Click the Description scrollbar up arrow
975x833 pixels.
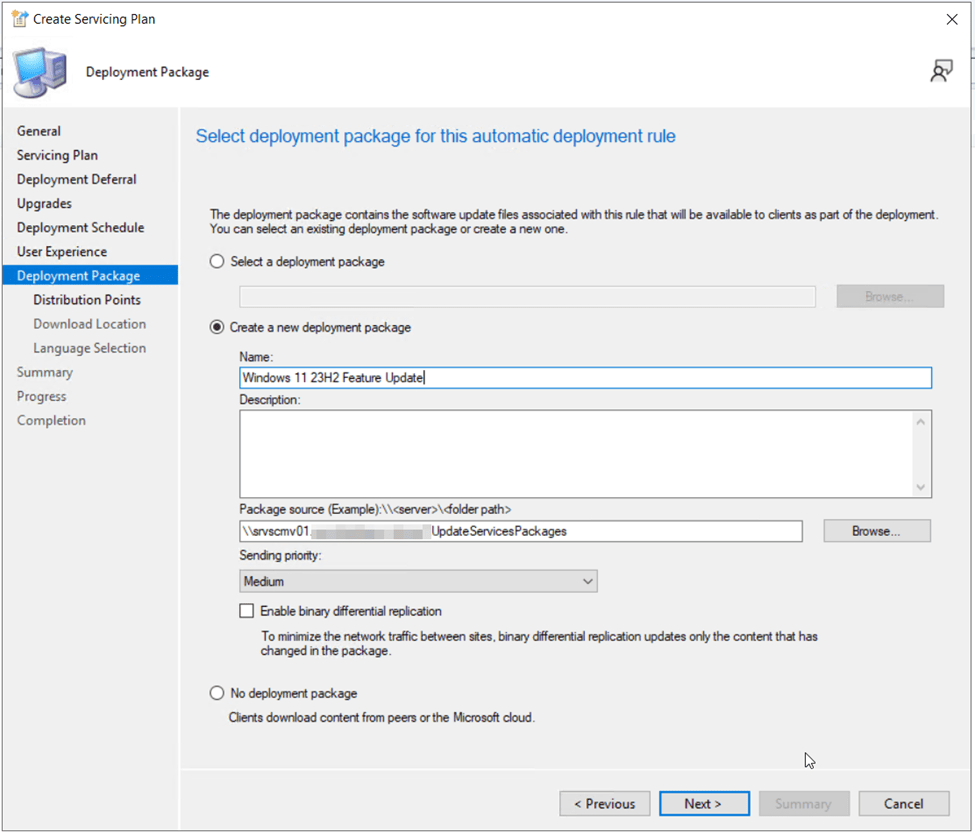coord(921,422)
